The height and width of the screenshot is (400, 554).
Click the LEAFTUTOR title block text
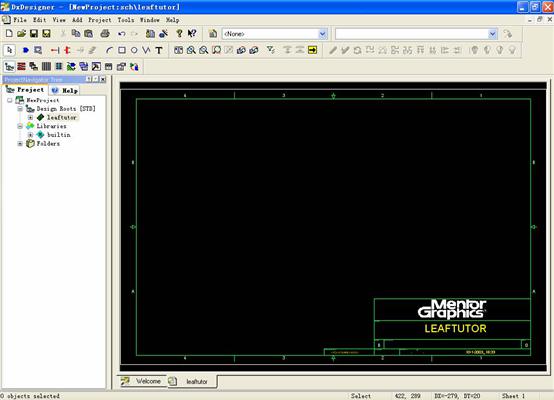pos(455,329)
